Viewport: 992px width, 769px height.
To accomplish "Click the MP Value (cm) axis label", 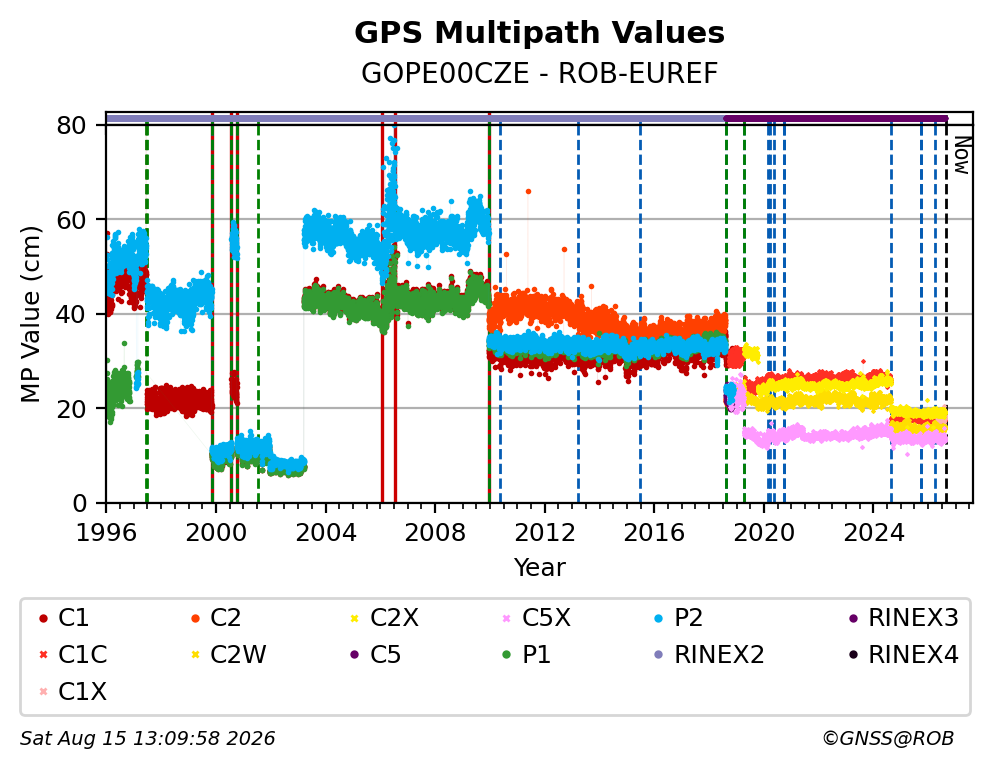I will [30, 314].
